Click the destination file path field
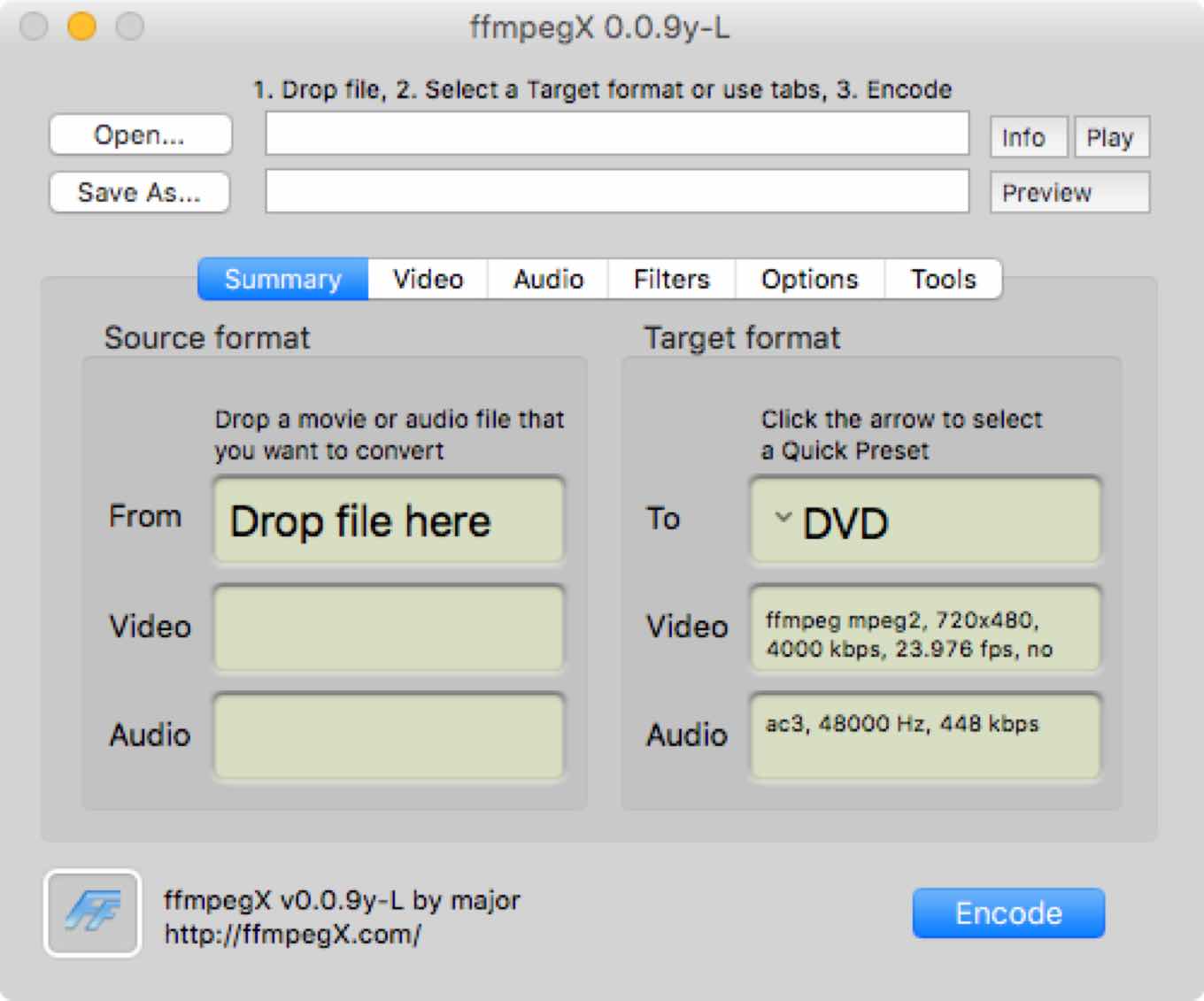 click(618, 192)
